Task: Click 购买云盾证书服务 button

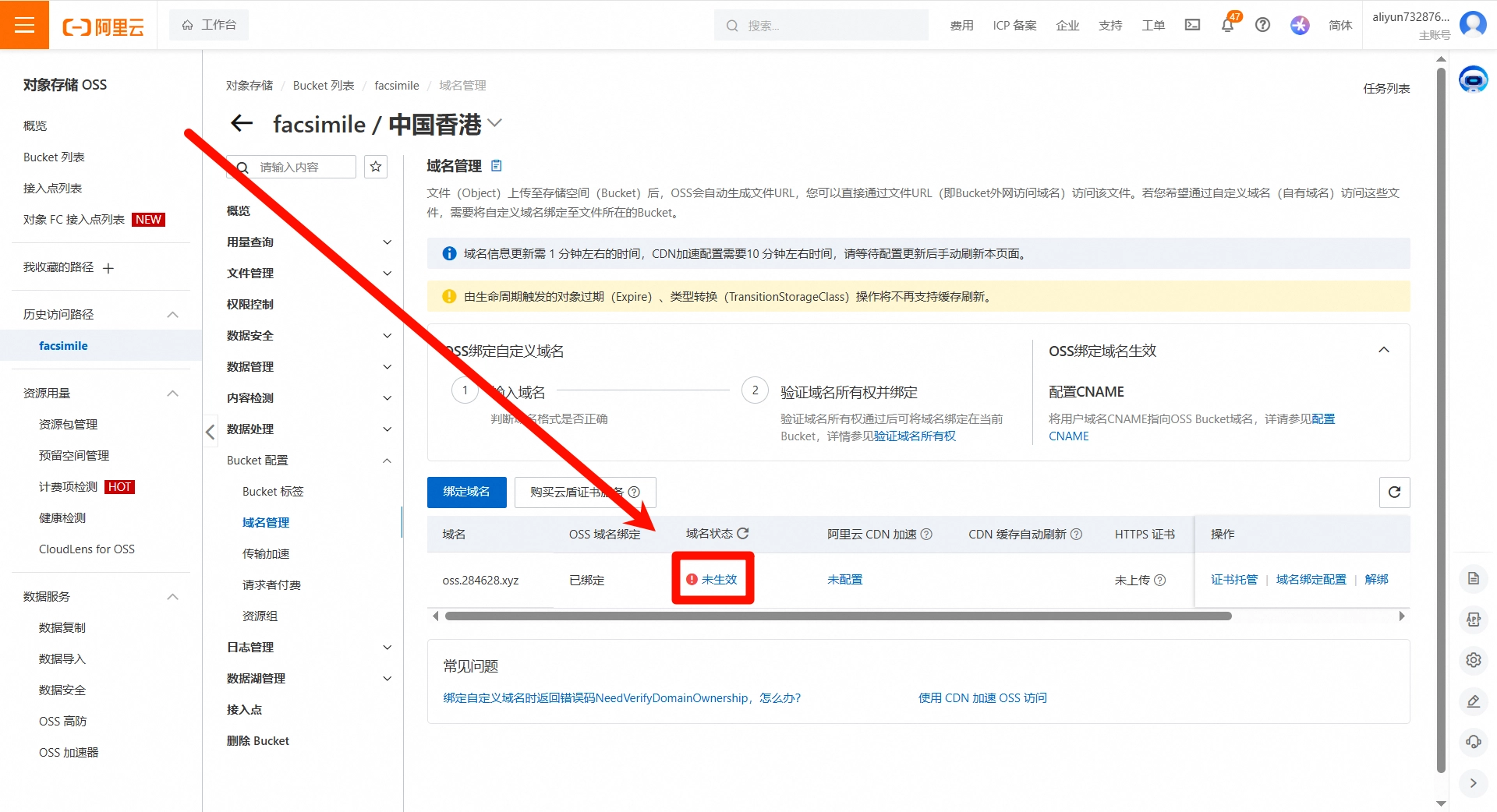Action: (585, 492)
